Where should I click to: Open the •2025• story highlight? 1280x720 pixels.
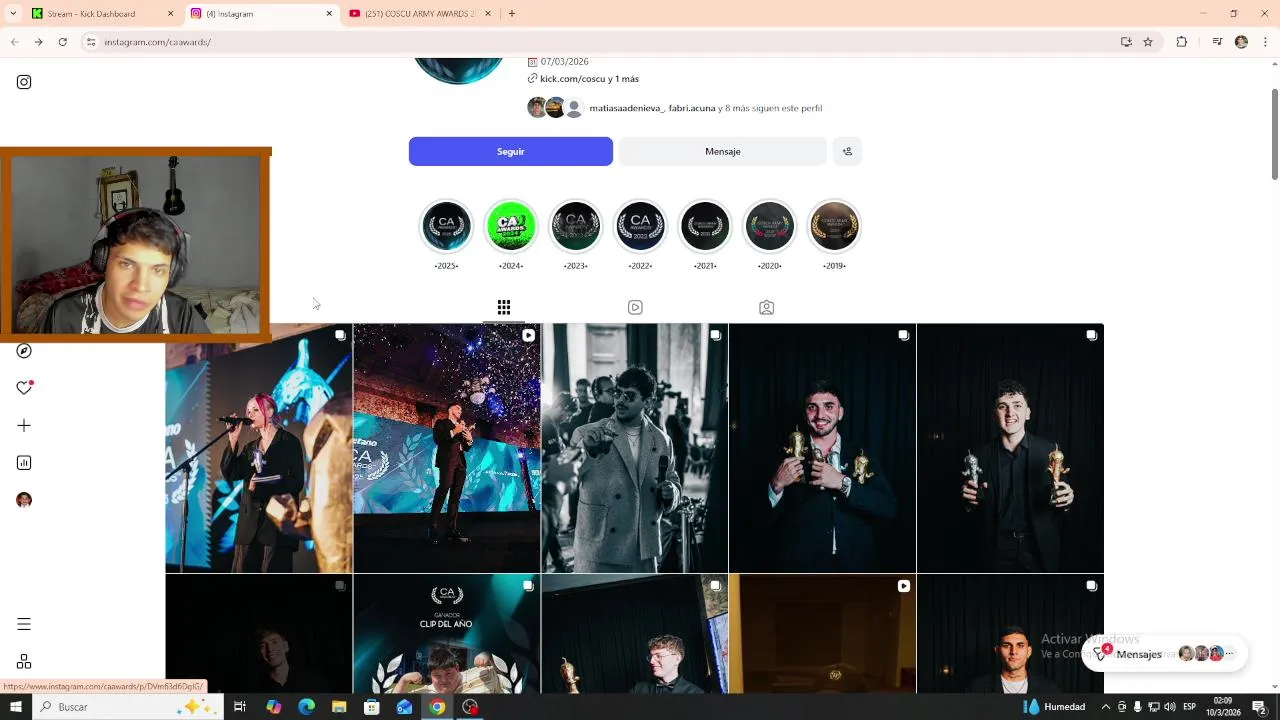[446, 226]
